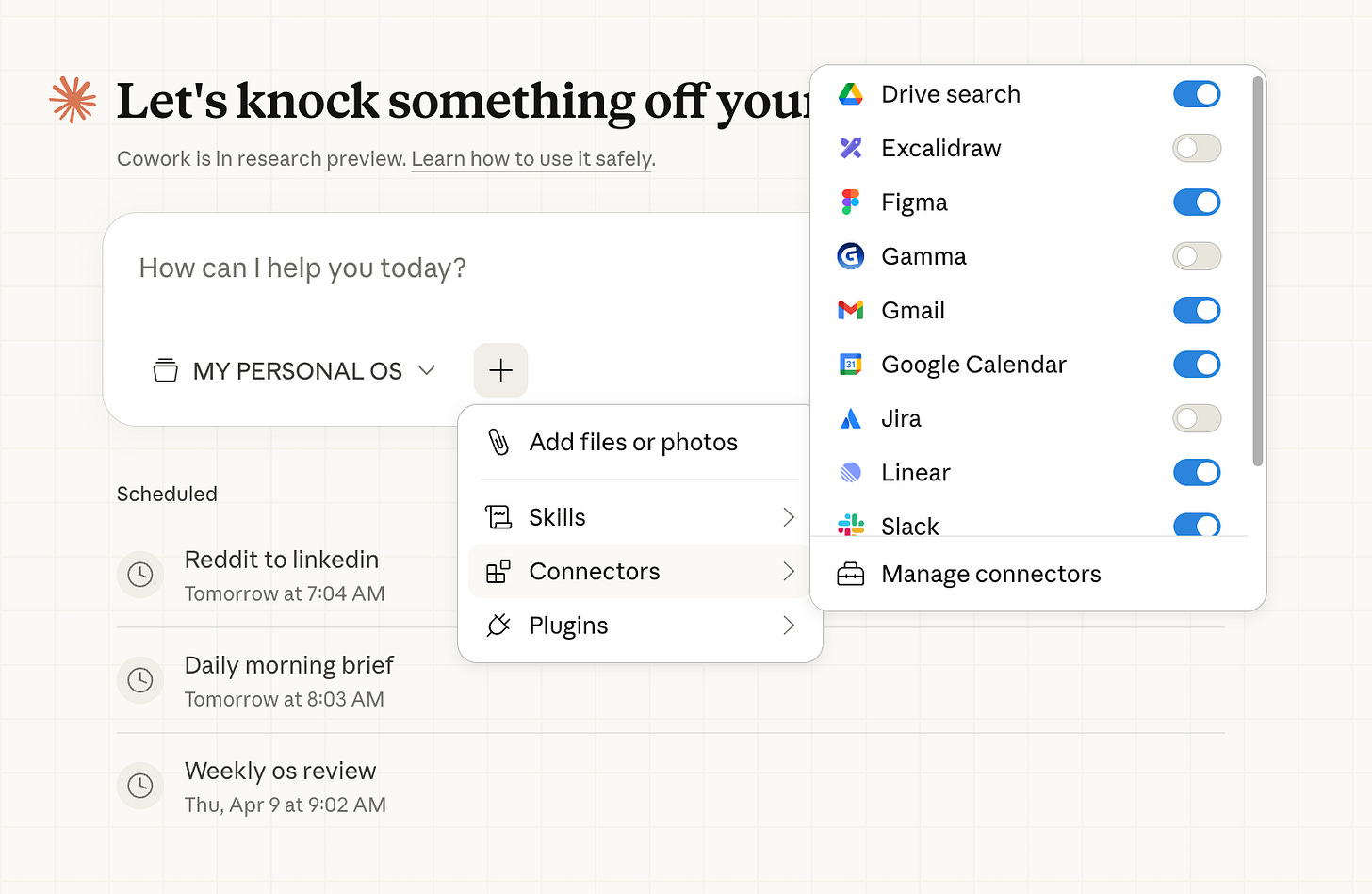Enable the Jira connector toggle

click(1197, 418)
